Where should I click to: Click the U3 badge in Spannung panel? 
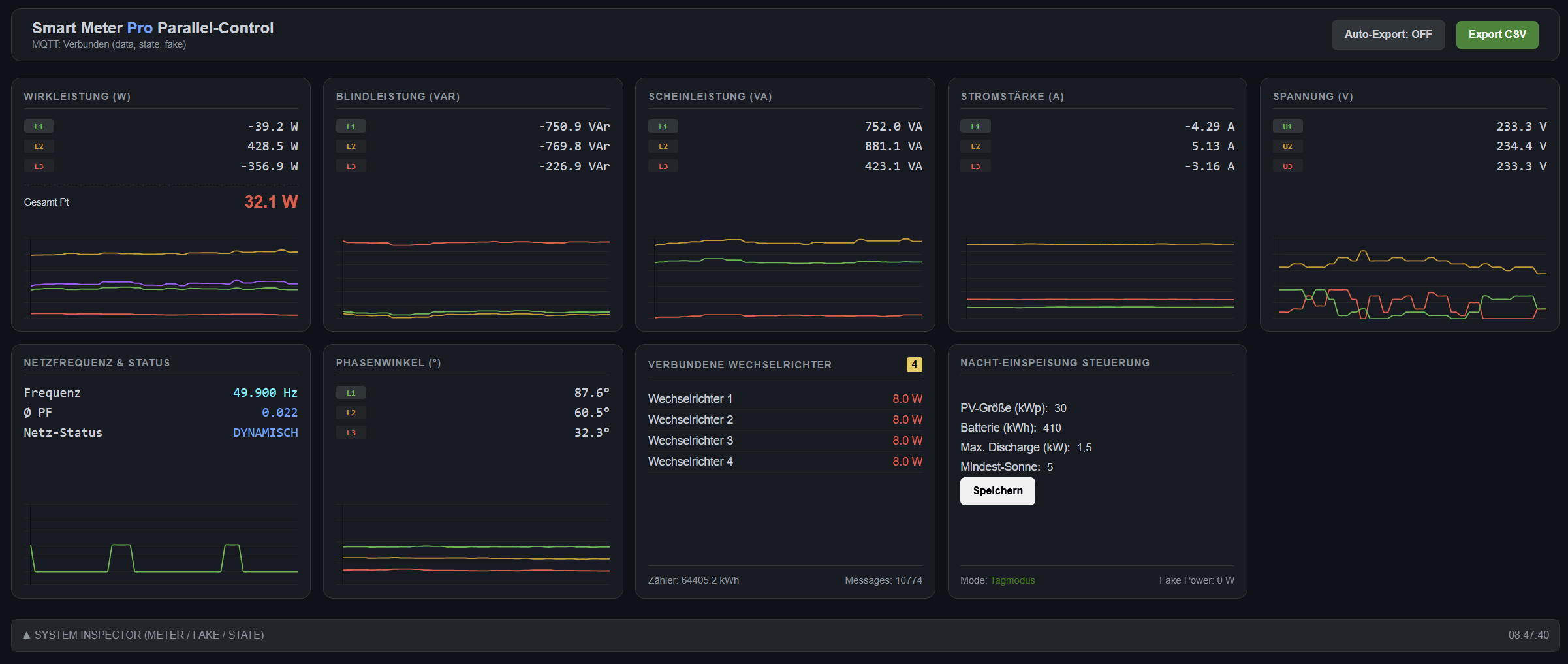point(1287,166)
